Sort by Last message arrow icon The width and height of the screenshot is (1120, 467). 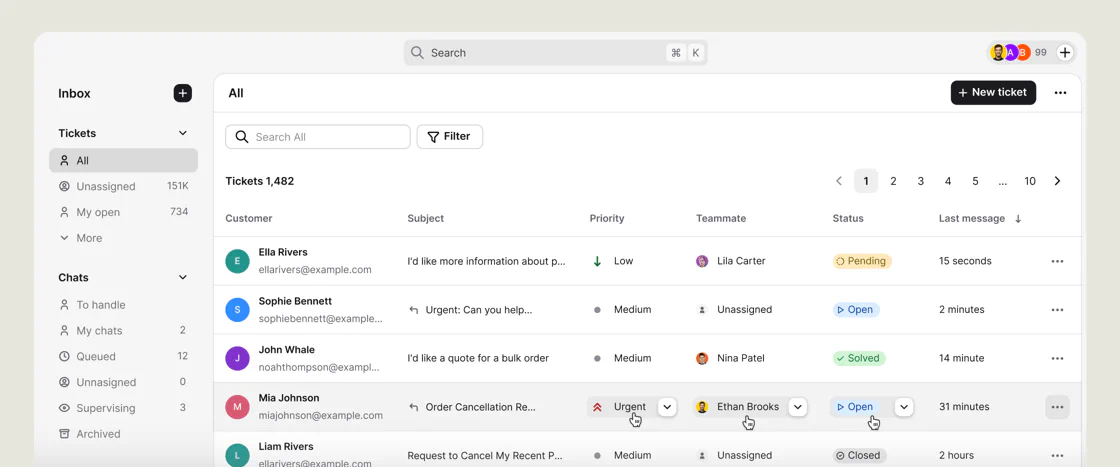(1019, 219)
